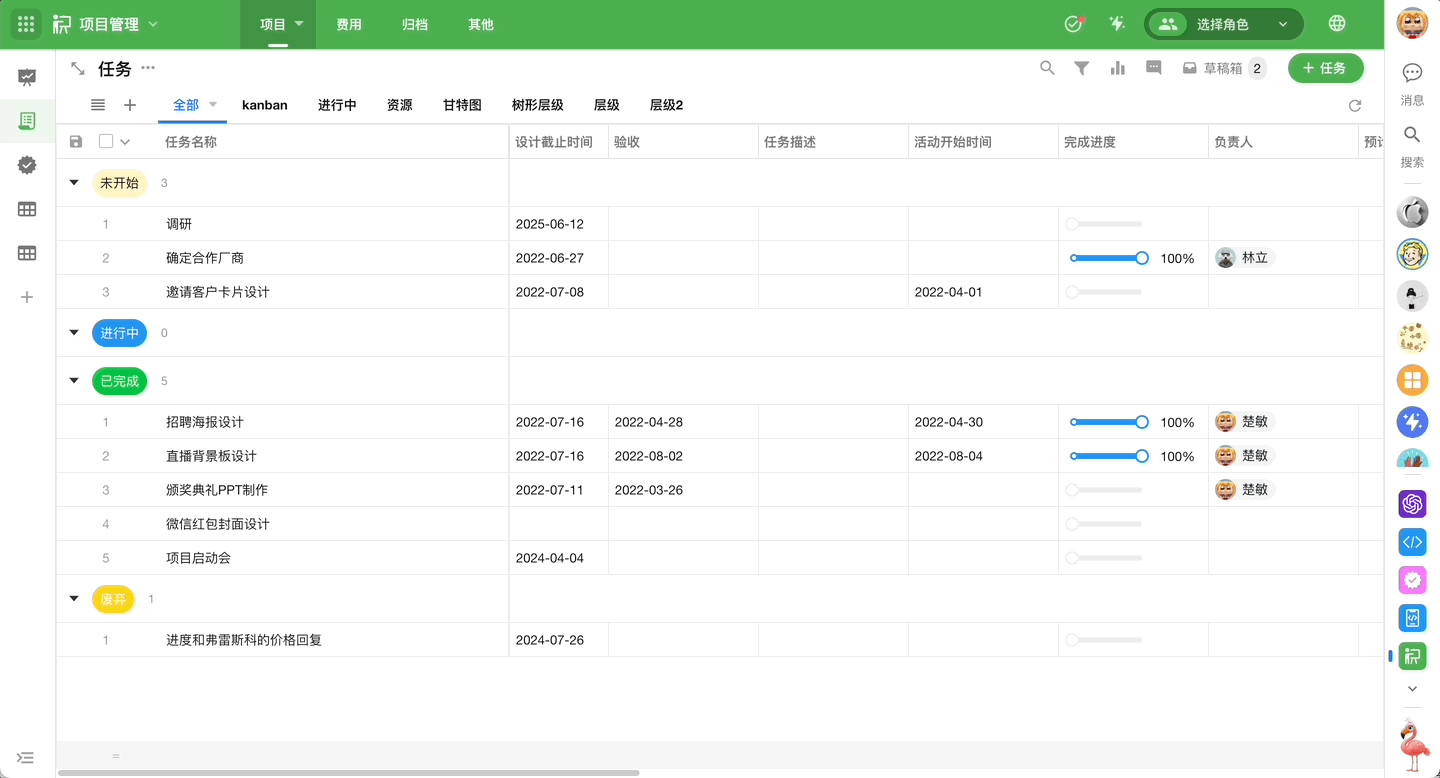This screenshot has height=778, width=1440.
Task: Add a new page with left sidebar plus
Action: tap(27, 297)
